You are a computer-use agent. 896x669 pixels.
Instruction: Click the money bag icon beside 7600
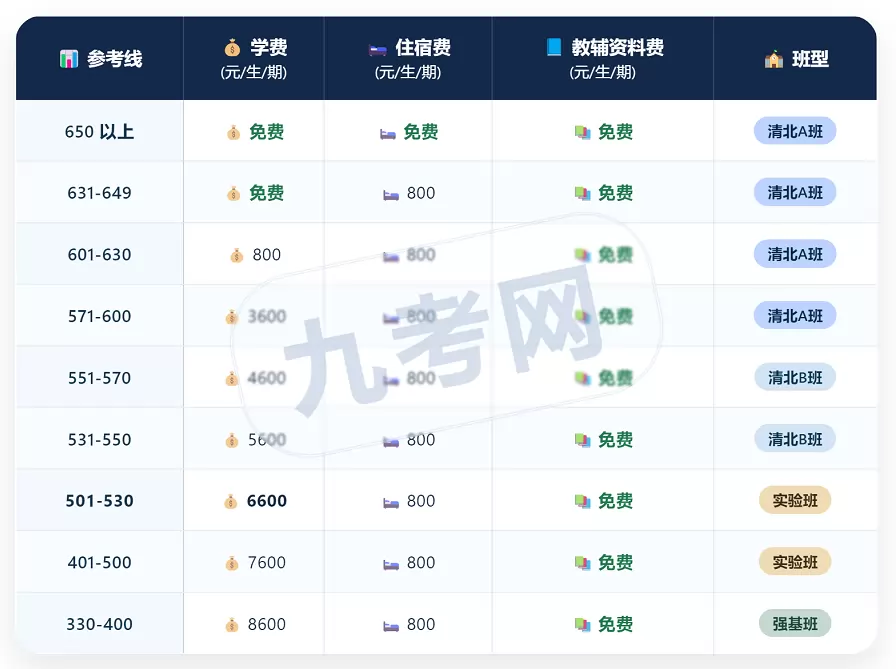tap(231, 563)
